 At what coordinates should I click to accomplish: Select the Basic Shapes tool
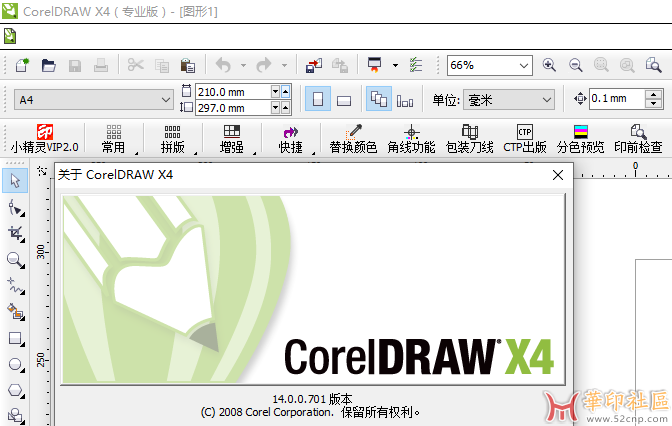15,416
